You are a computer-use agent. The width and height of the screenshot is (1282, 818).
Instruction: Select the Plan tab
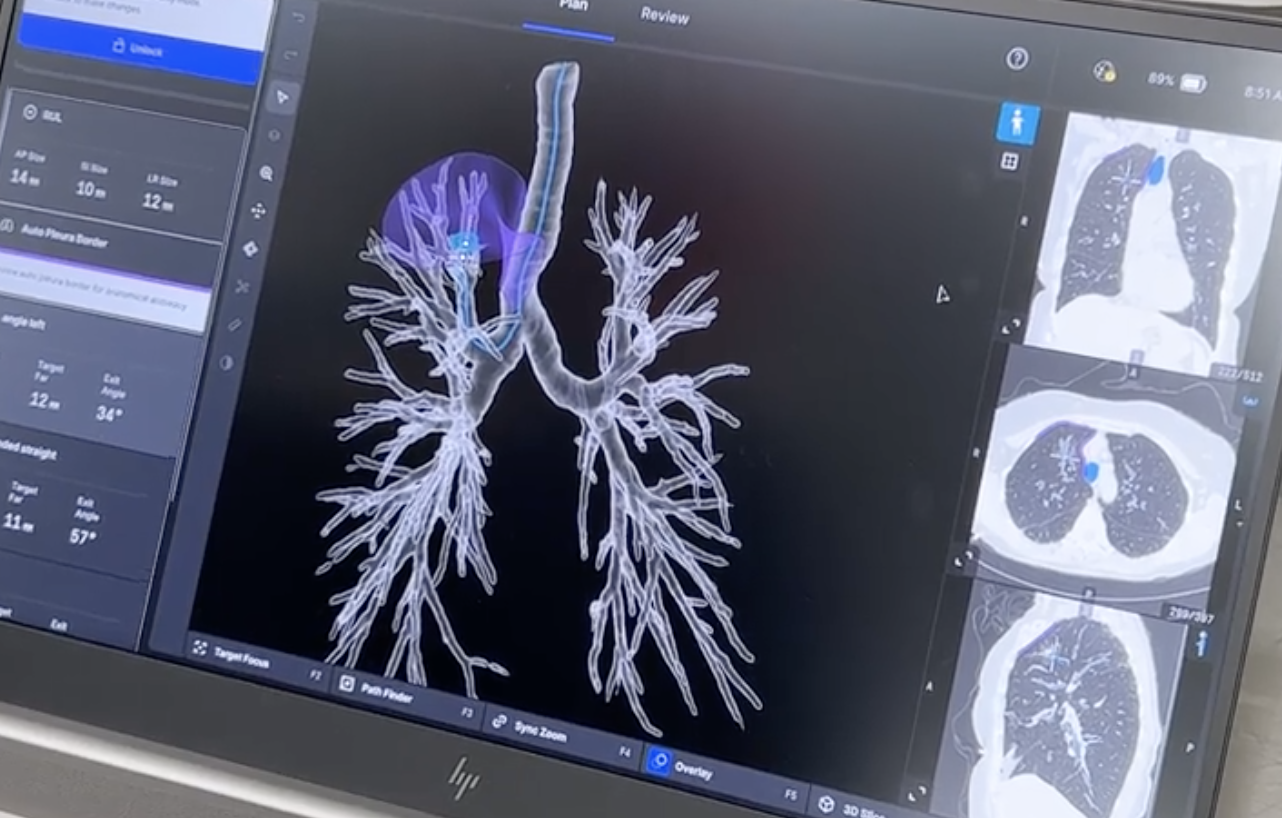(x=572, y=6)
